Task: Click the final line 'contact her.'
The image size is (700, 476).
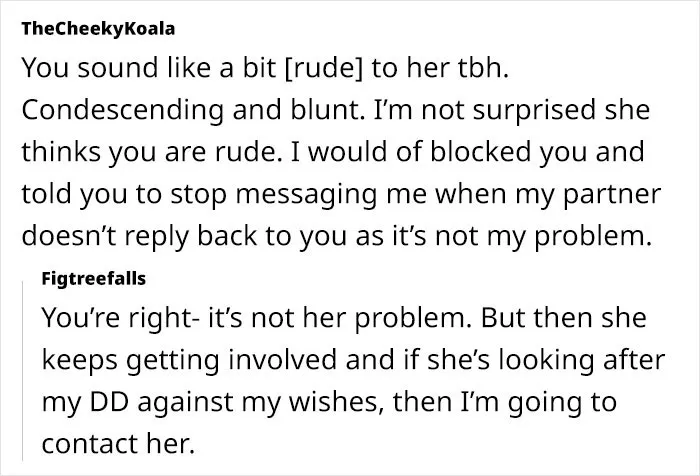Action: pos(118,444)
